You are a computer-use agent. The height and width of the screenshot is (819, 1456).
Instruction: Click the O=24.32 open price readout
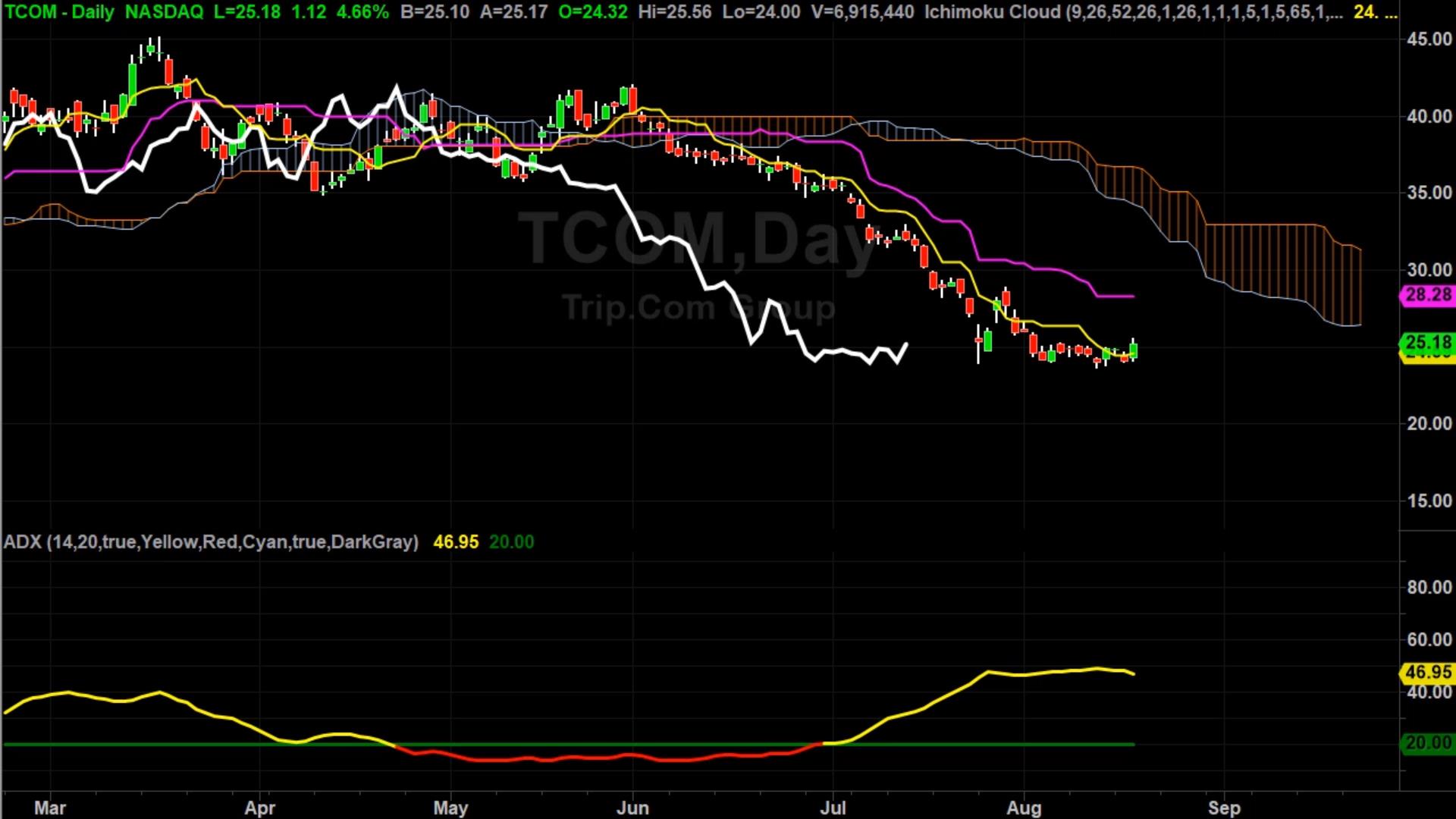tap(592, 12)
